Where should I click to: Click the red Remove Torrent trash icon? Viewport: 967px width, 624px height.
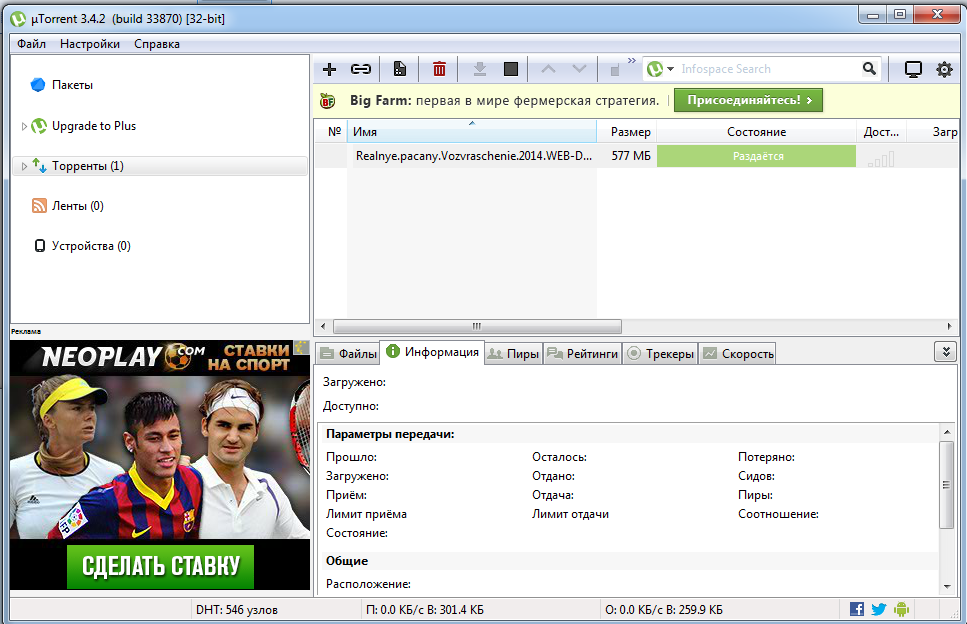(439, 69)
